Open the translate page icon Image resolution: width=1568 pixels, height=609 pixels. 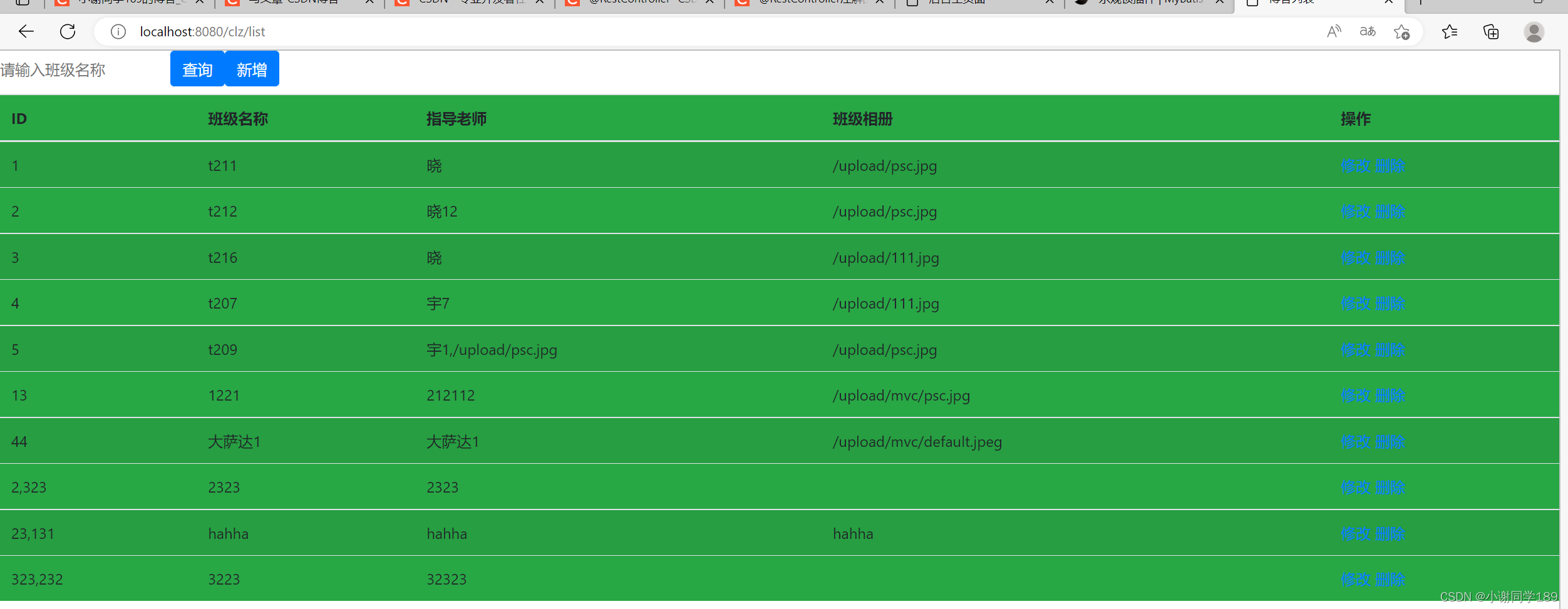(1368, 31)
